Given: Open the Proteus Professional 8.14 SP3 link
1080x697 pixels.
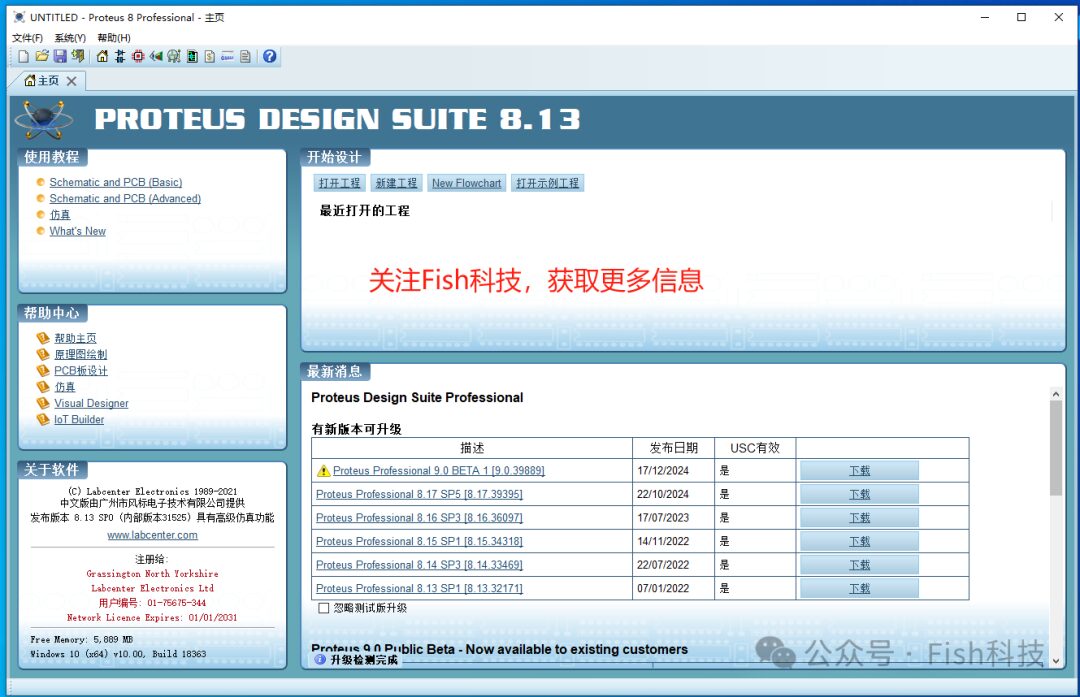Looking at the screenshot, I should tap(419, 565).
